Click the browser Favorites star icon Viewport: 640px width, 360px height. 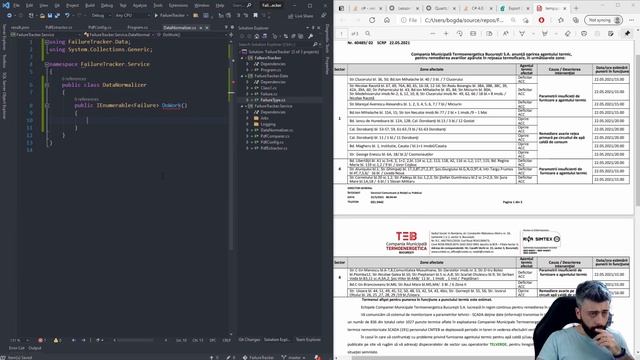560,20
